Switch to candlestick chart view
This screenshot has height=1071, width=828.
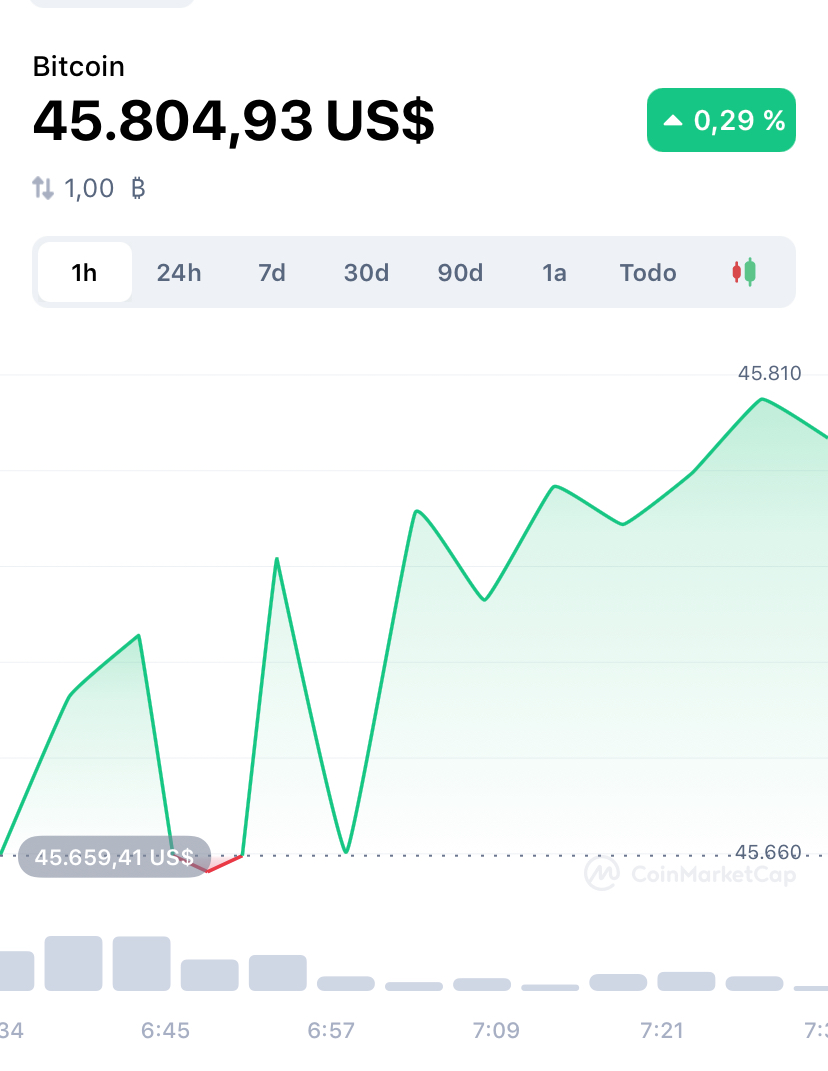pyautogui.click(x=743, y=273)
